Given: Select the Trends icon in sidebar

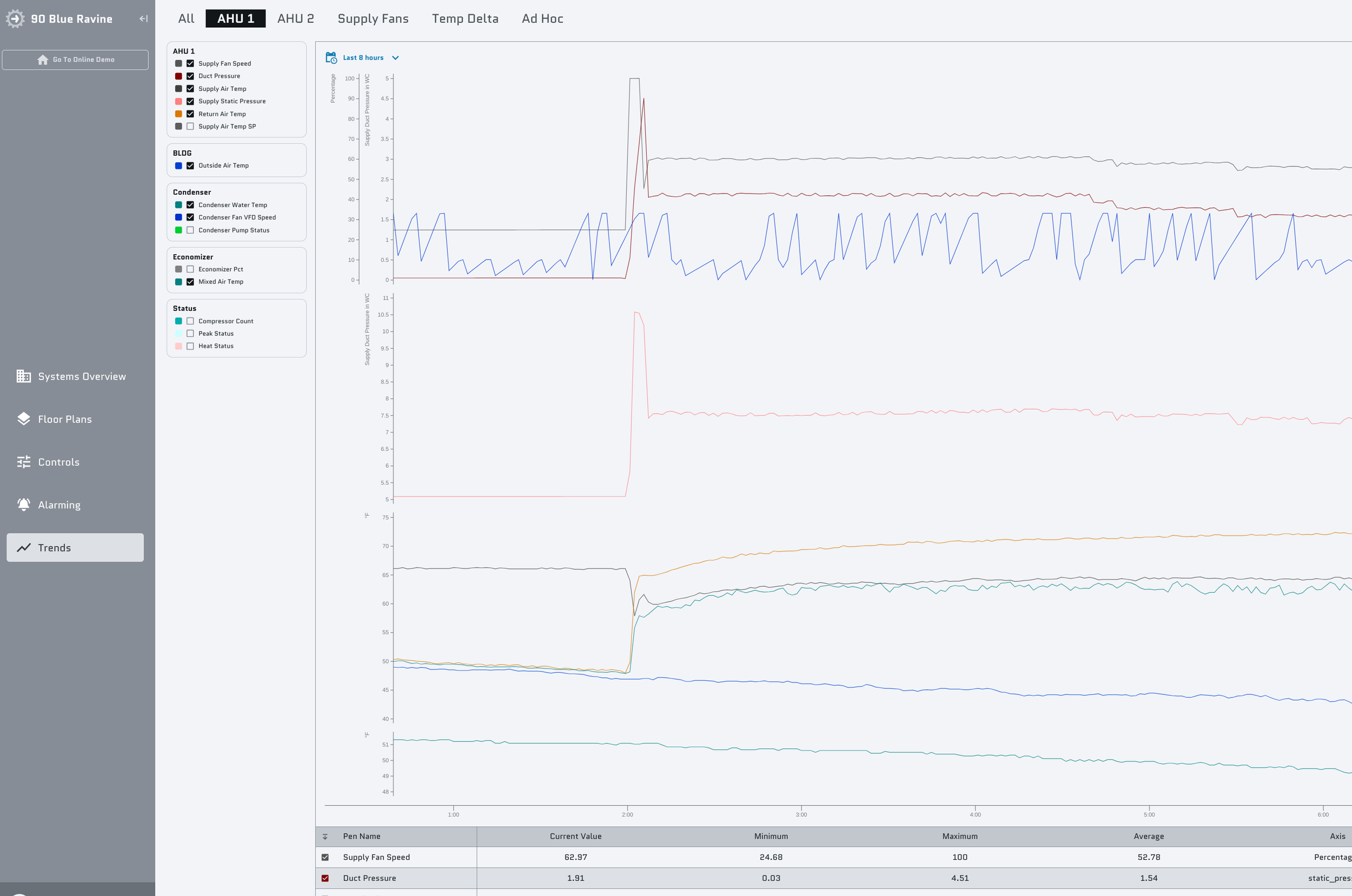Looking at the screenshot, I should 23,547.
